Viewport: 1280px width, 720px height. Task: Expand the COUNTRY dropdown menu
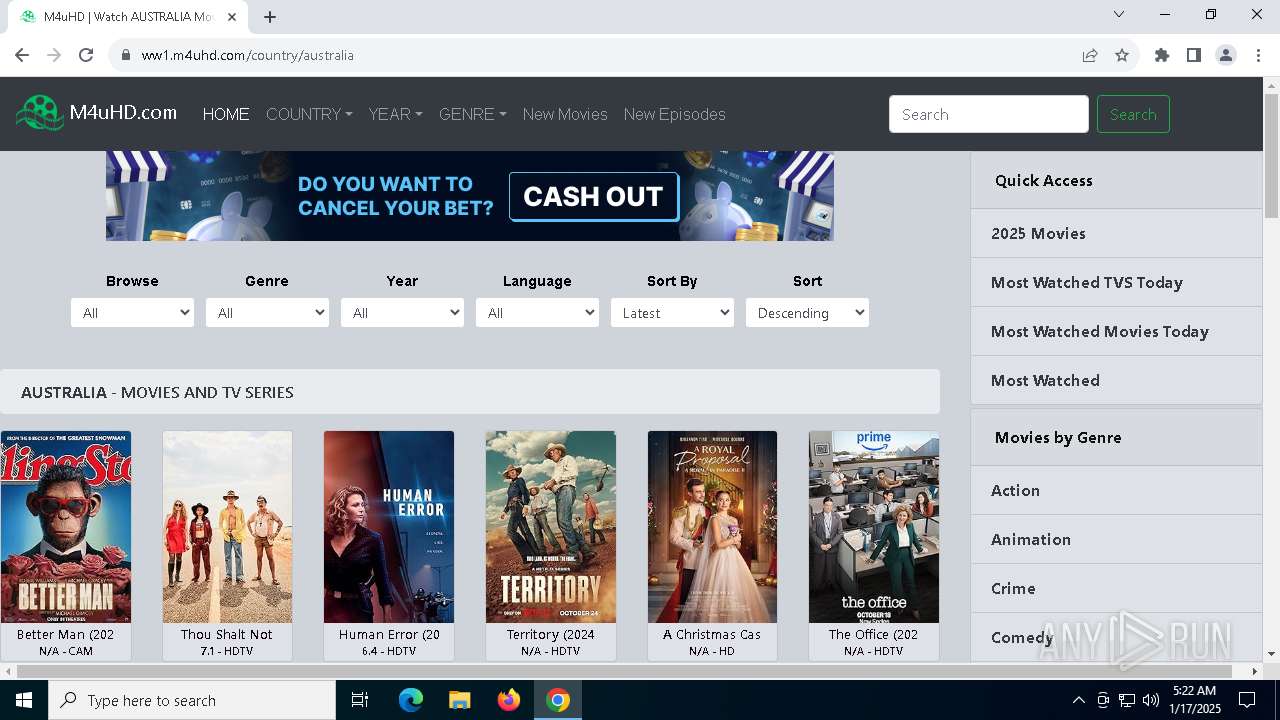click(x=309, y=114)
